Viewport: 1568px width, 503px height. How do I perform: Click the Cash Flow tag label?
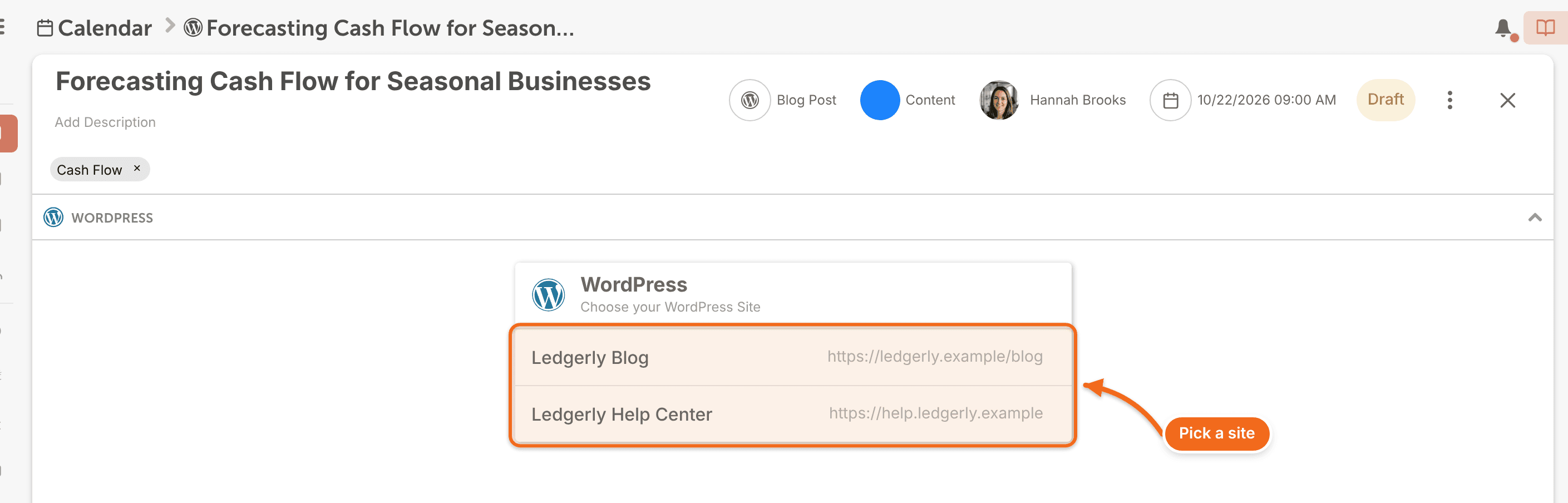90,170
